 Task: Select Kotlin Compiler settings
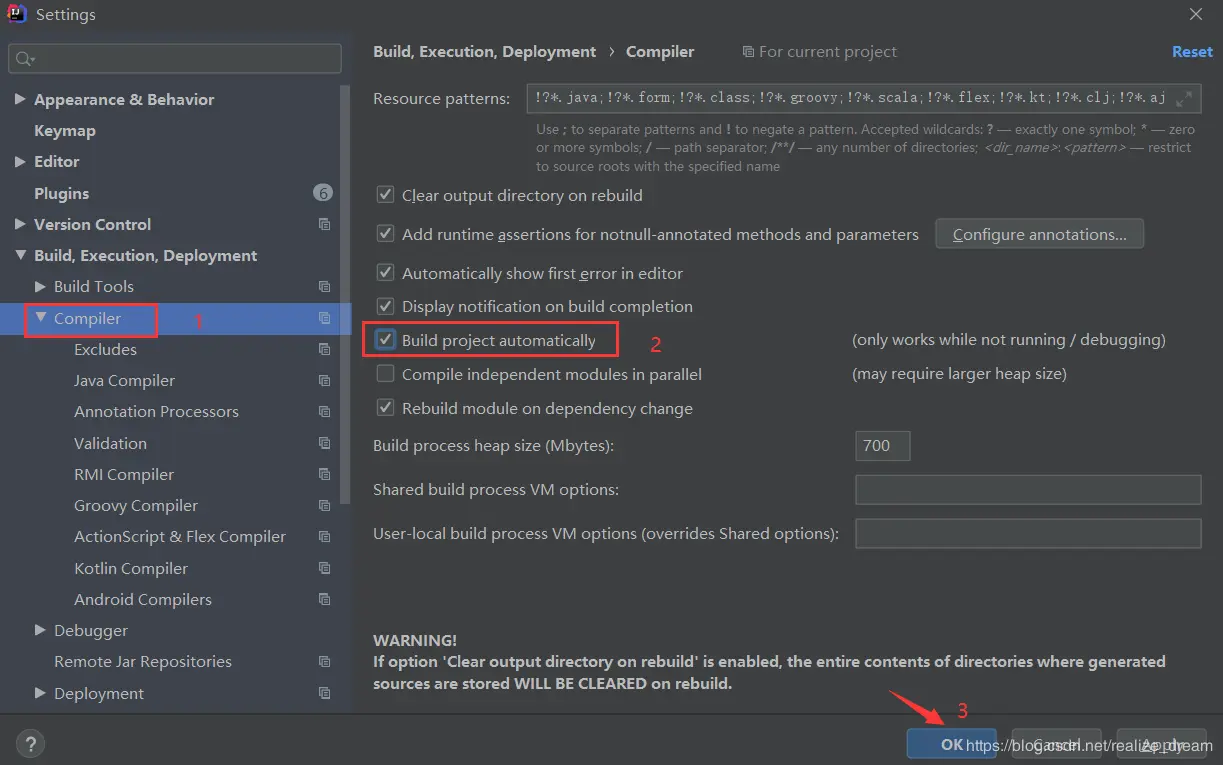131,568
